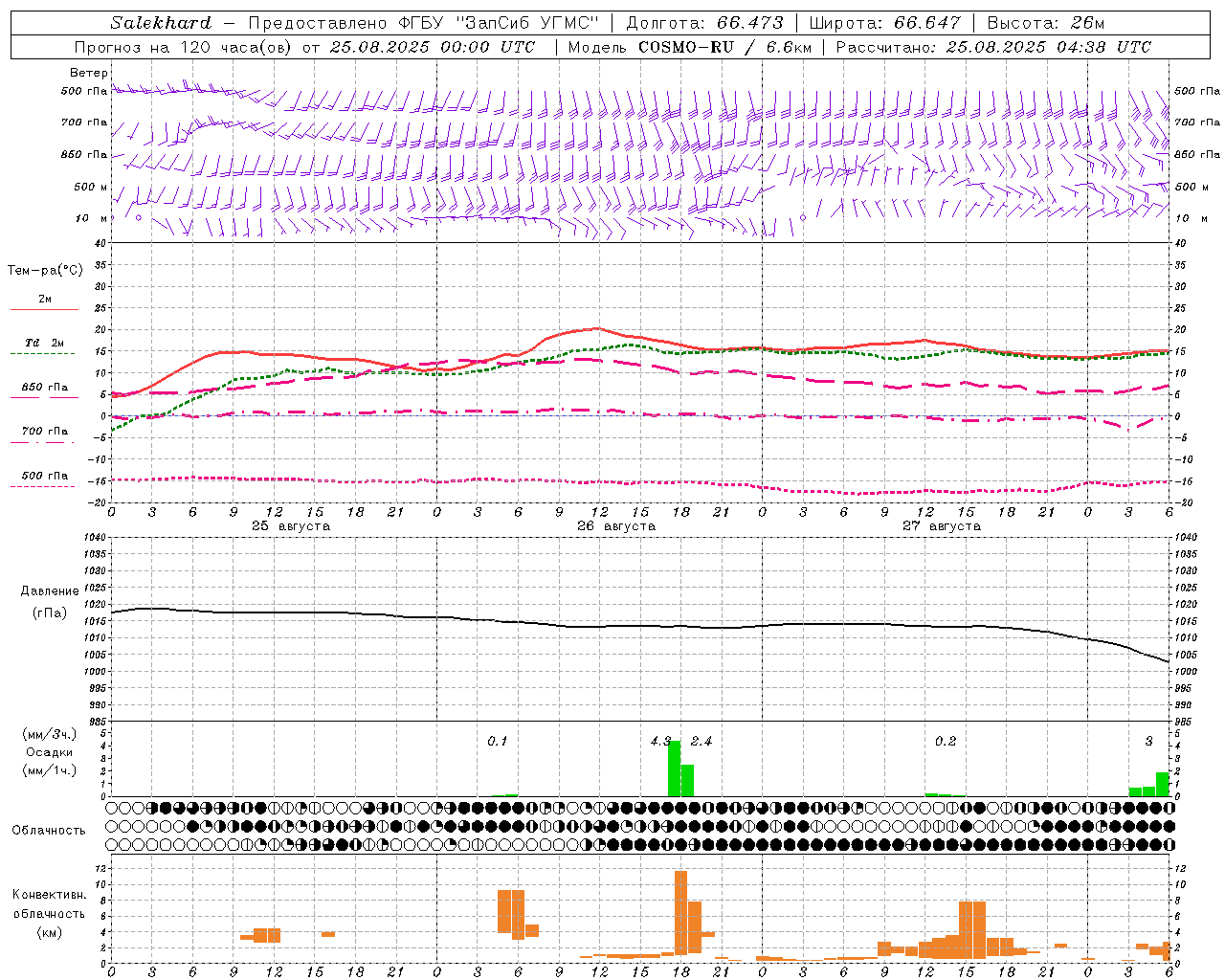
Task: Select the text Предоставлено ФГБУ "ЗапСиб УГМС"
Action: point(423,23)
